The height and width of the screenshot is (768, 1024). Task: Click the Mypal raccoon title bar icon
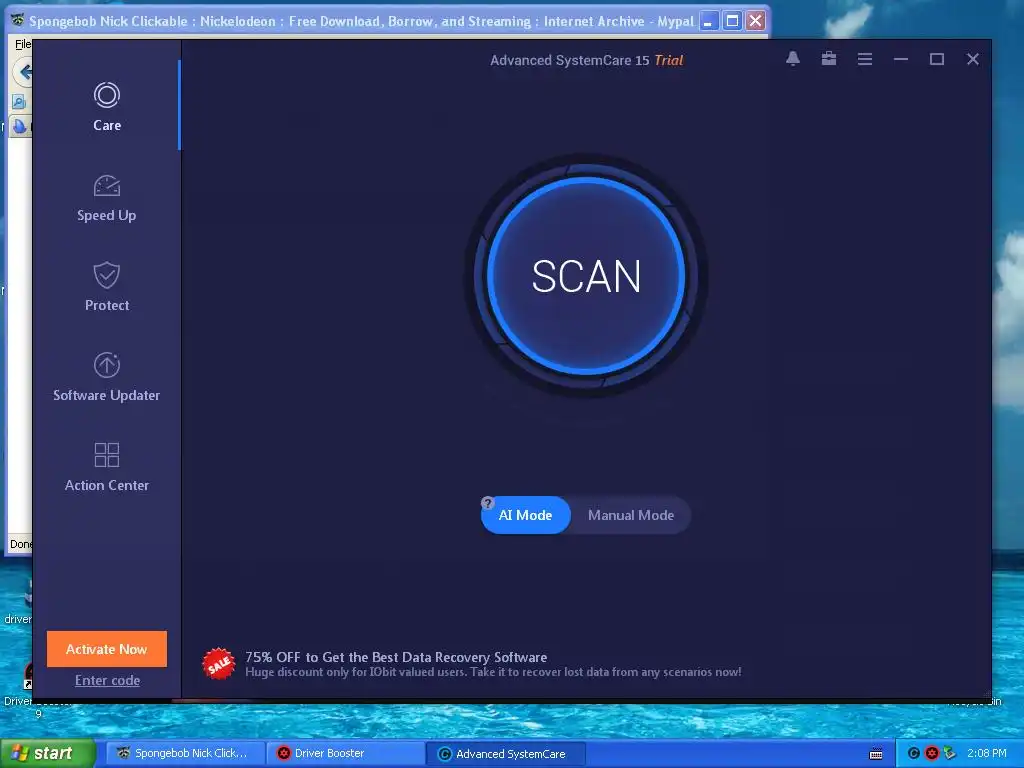(17, 20)
